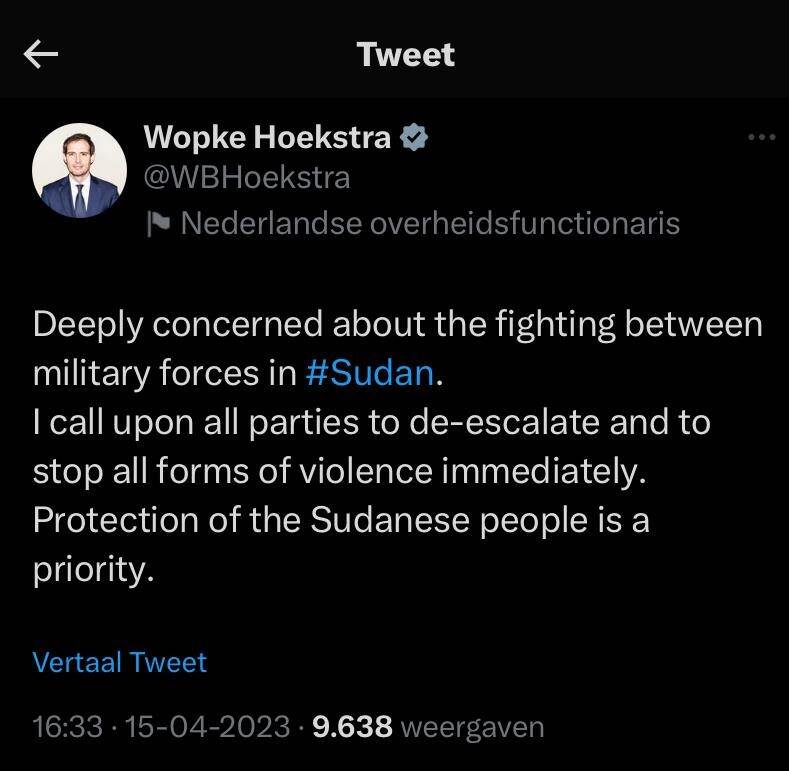Click the 'I call upon all parties' sentence
The image size is (789, 771).
click(371, 422)
